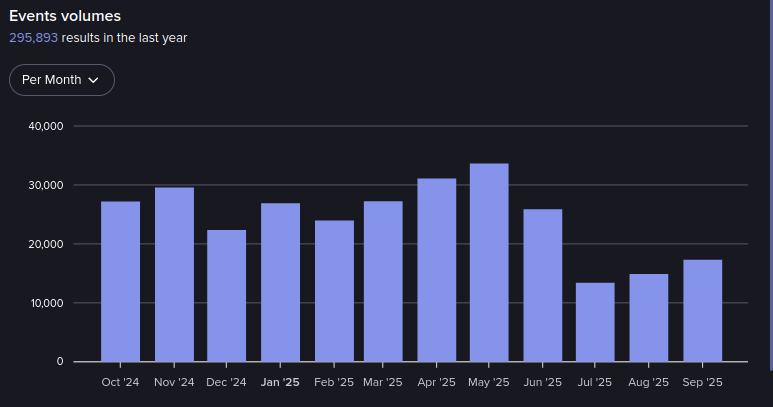Click the chevron arrow beside Per Month

[94, 80]
